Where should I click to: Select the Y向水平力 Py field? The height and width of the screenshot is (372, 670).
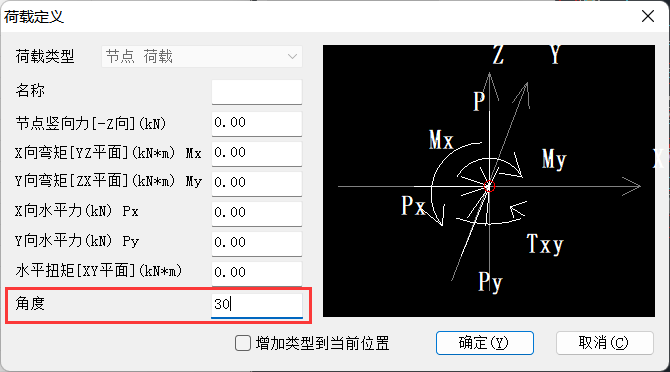257,243
